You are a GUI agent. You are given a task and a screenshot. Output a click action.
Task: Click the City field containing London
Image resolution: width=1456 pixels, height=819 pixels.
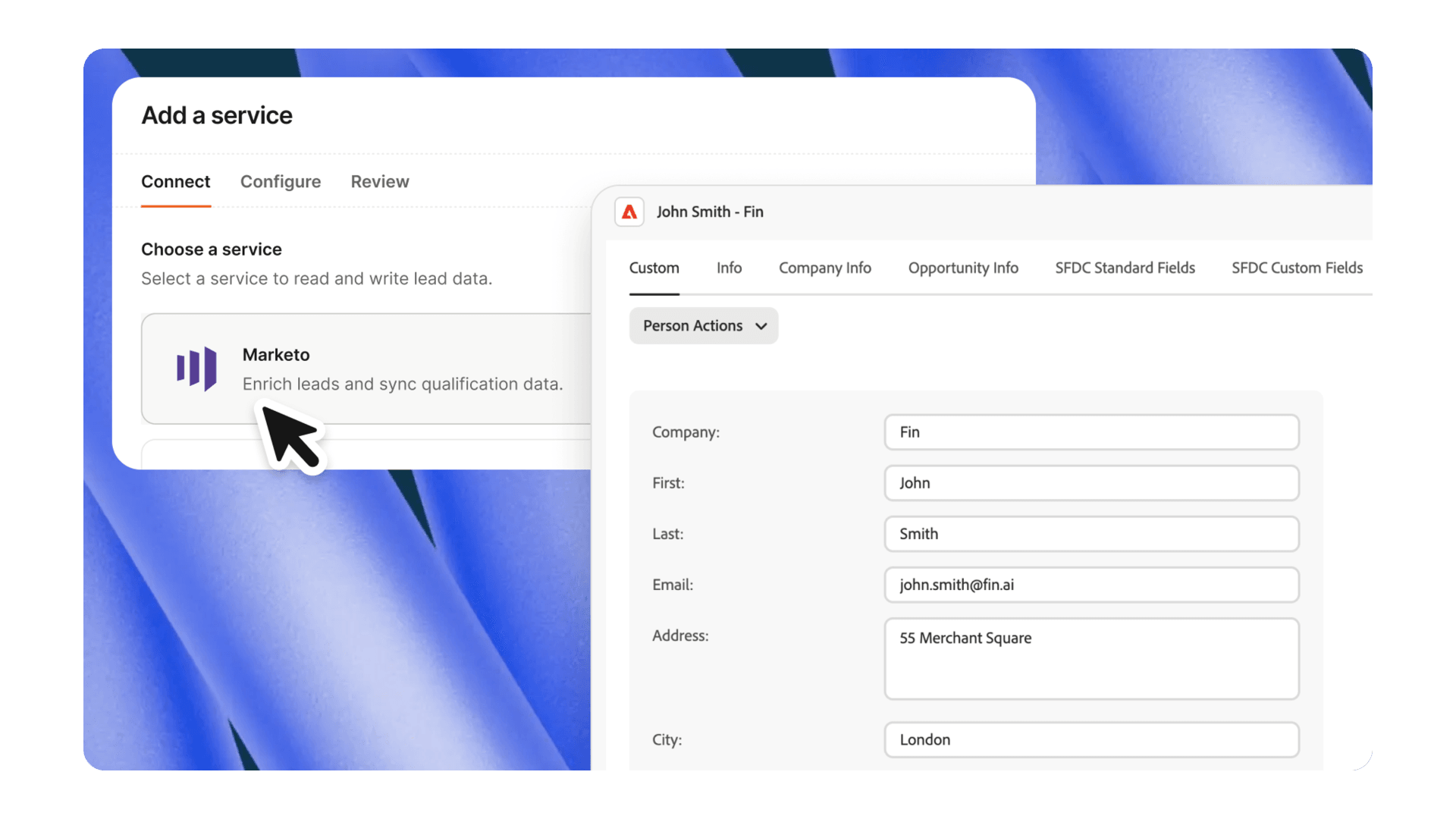click(1092, 739)
